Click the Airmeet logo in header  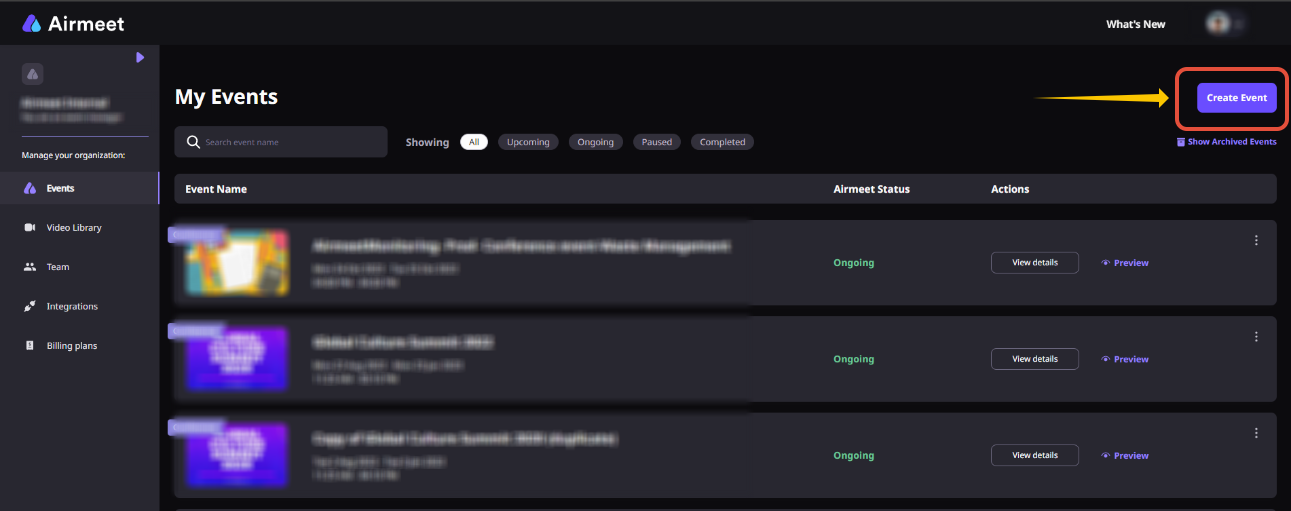click(x=73, y=24)
